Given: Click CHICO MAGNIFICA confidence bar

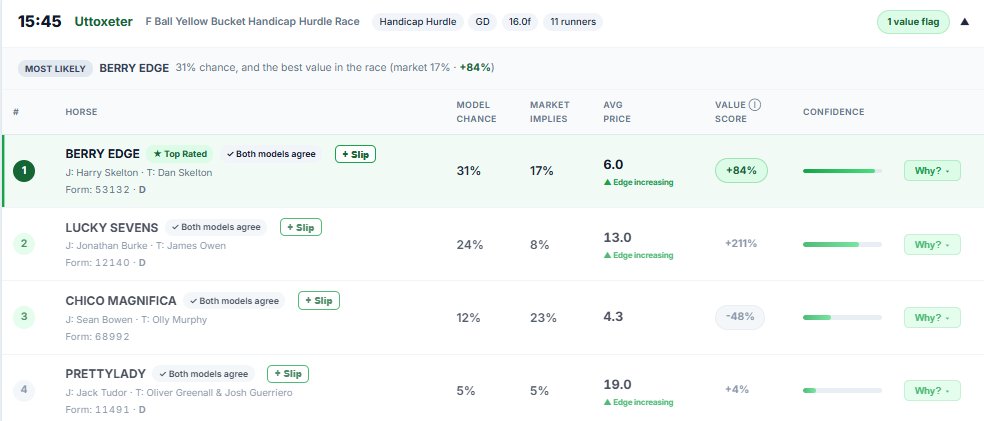Looking at the screenshot, I should (842, 317).
